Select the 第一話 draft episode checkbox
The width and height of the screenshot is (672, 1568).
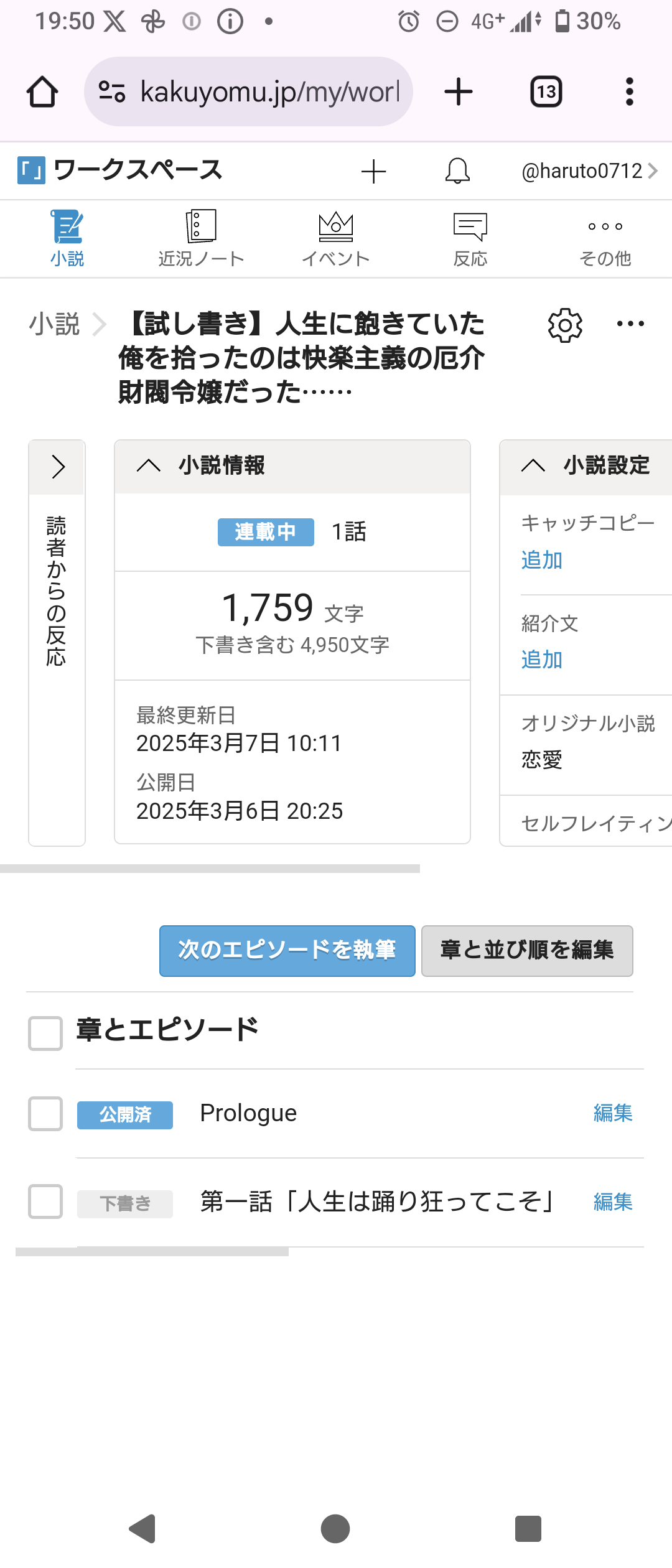(x=45, y=1202)
